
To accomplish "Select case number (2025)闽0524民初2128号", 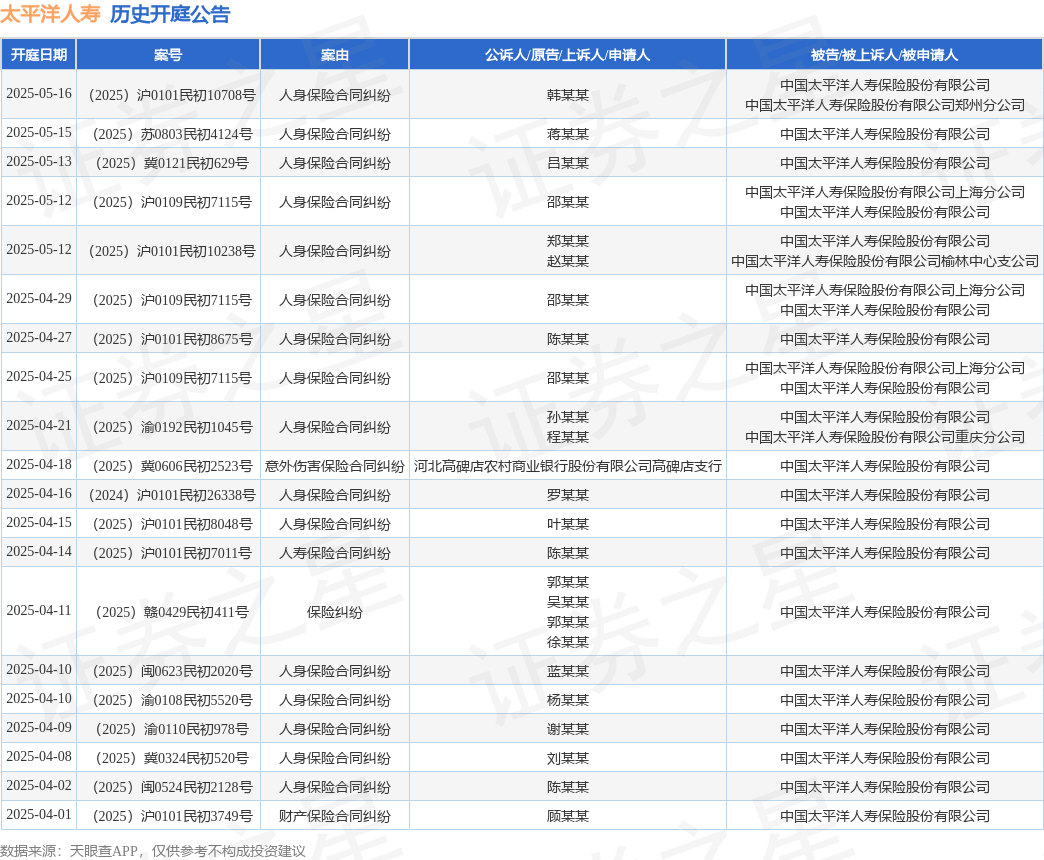I will [172, 787].
